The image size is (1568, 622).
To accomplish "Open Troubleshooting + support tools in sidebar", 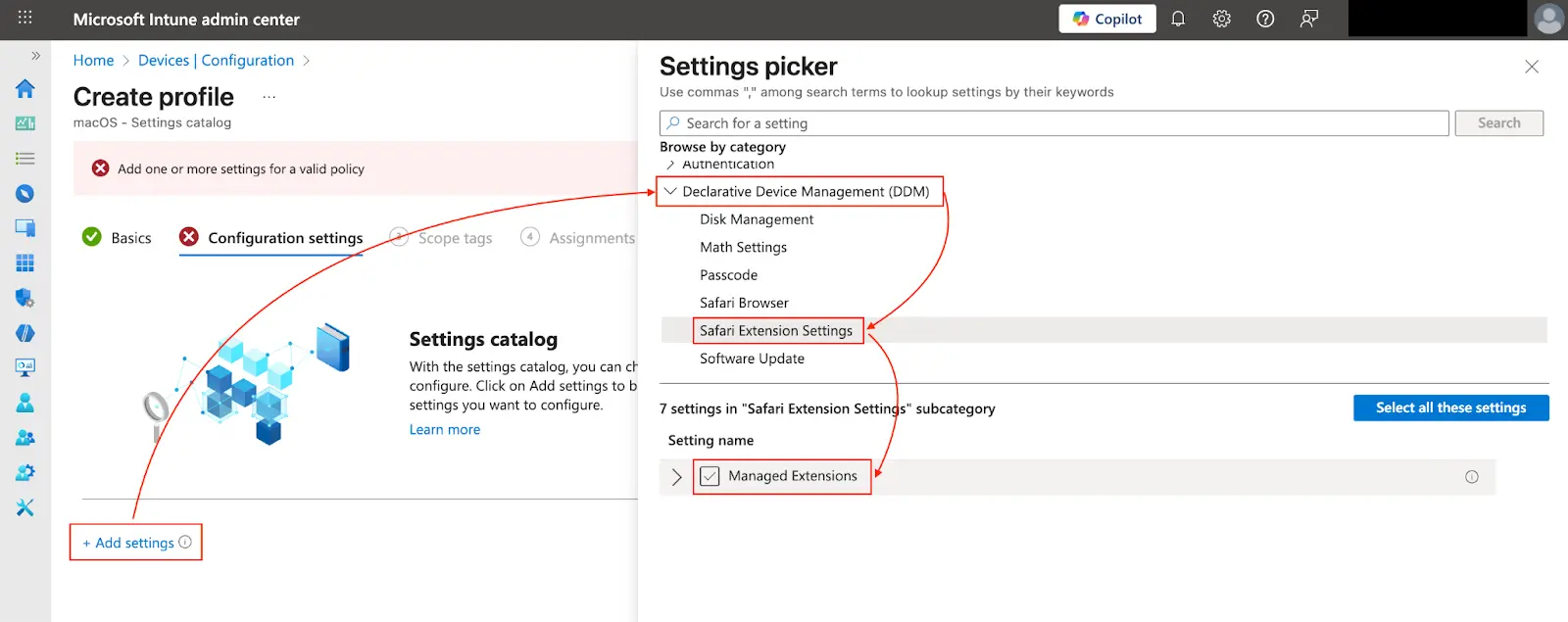I will [25, 507].
